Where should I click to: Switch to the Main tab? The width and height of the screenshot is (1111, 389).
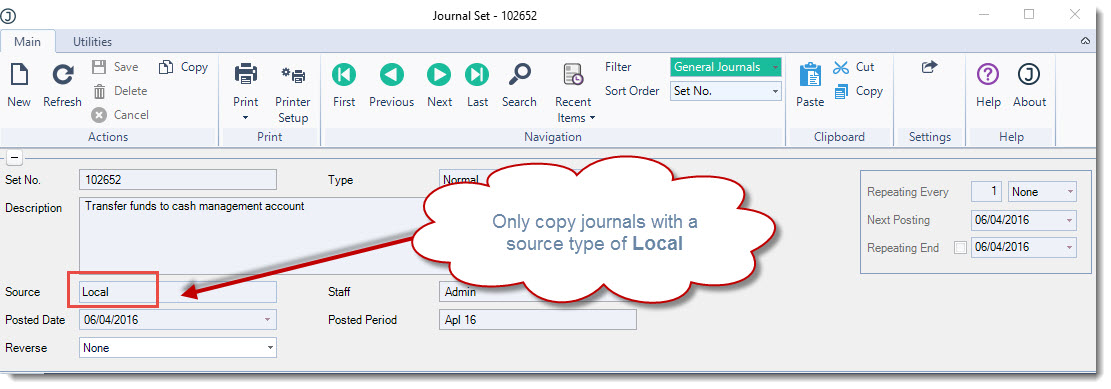28,42
